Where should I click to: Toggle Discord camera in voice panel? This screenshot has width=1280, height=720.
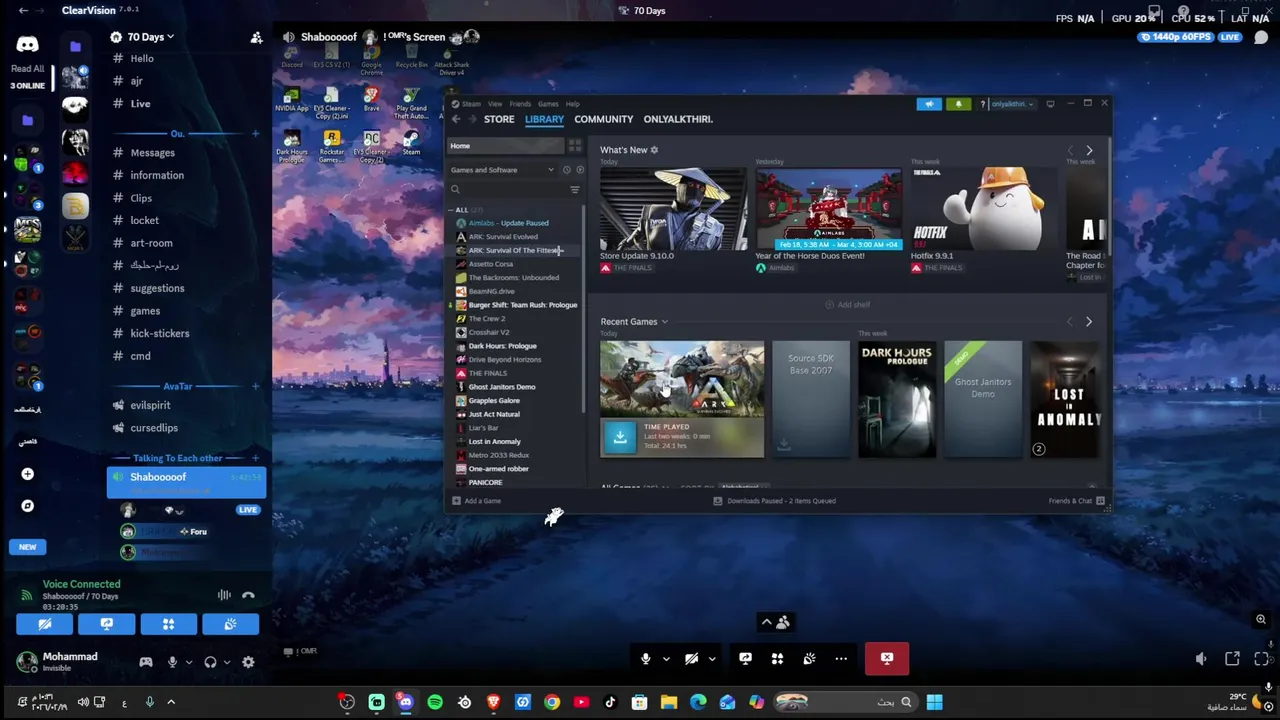point(44,624)
